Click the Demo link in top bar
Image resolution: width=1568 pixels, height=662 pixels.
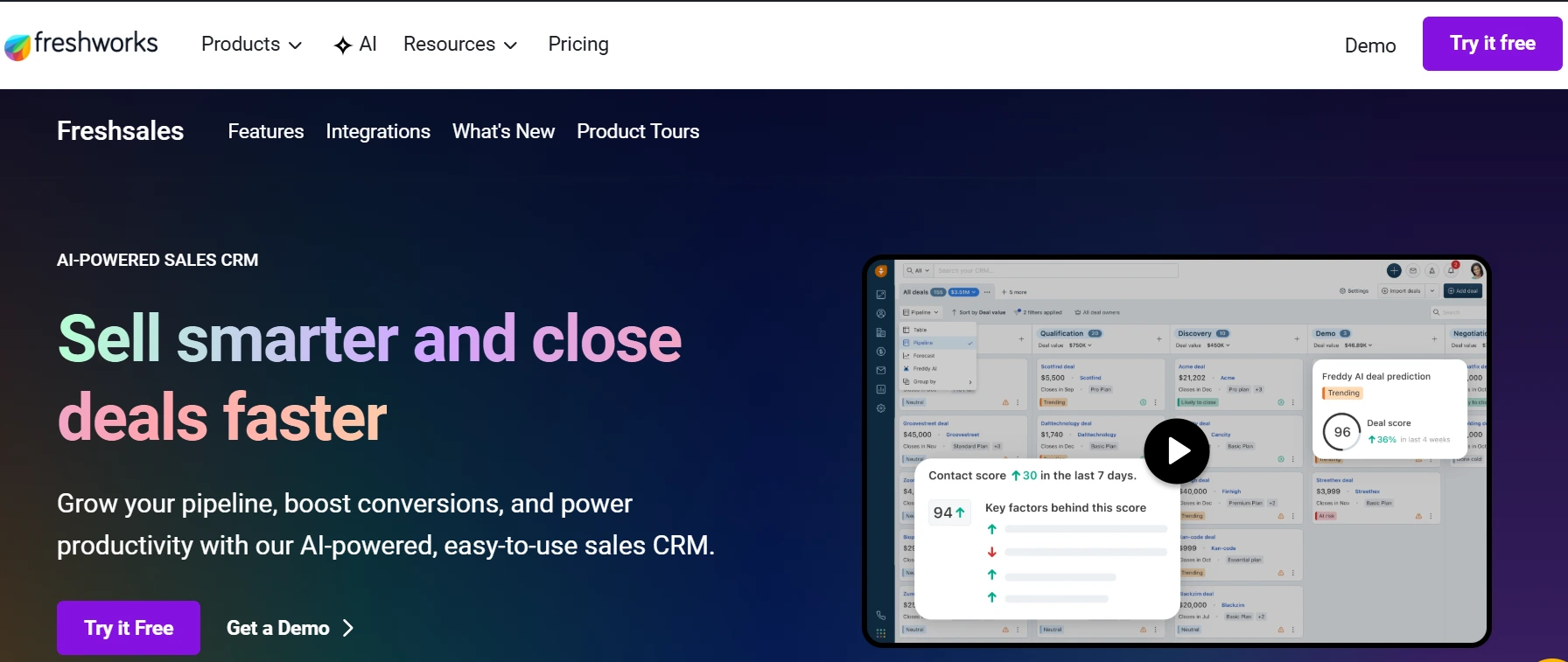[1370, 45]
